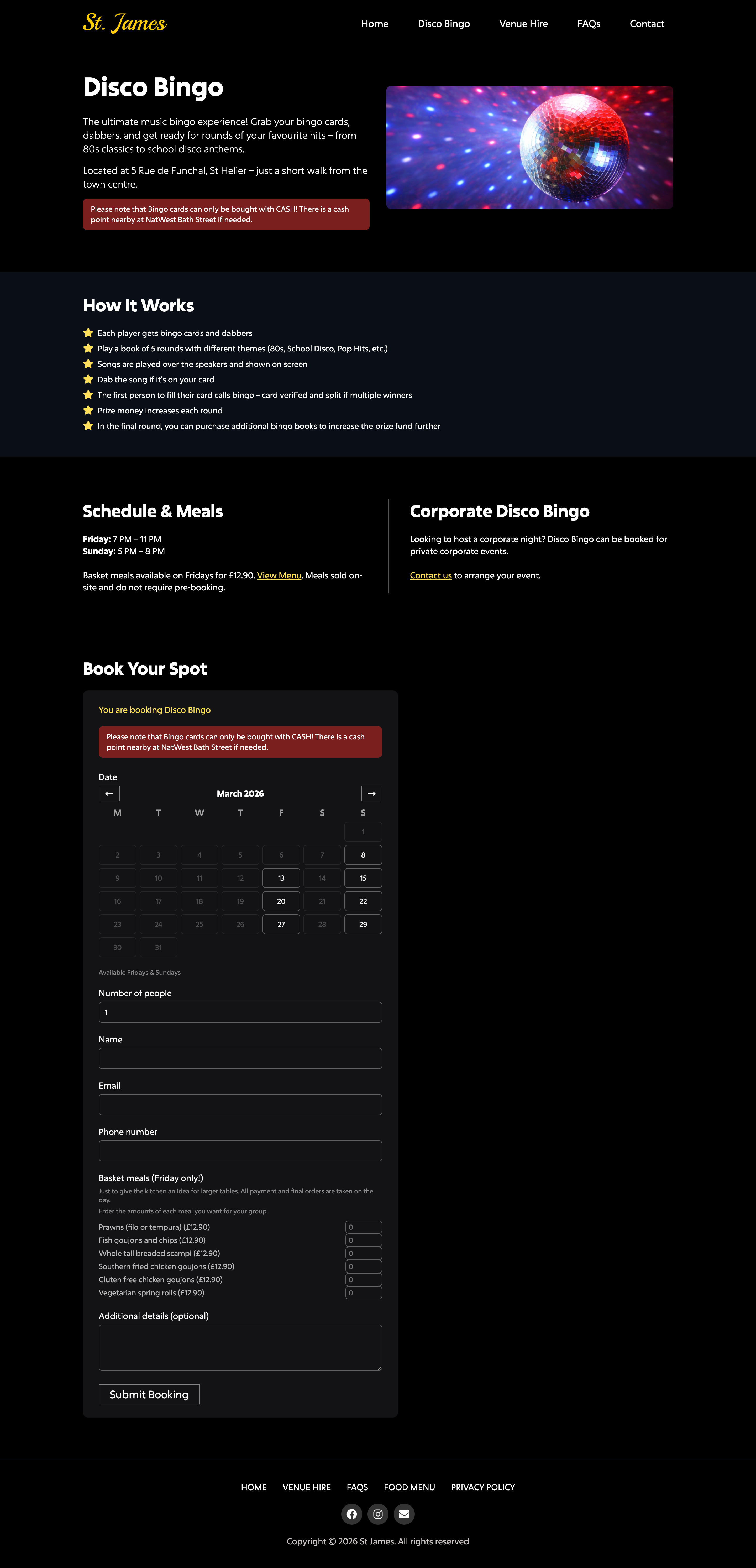Image resolution: width=756 pixels, height=1568 pixels.
Task: Click the Facebook icon in footer
Action: (x=351, y=1514)
